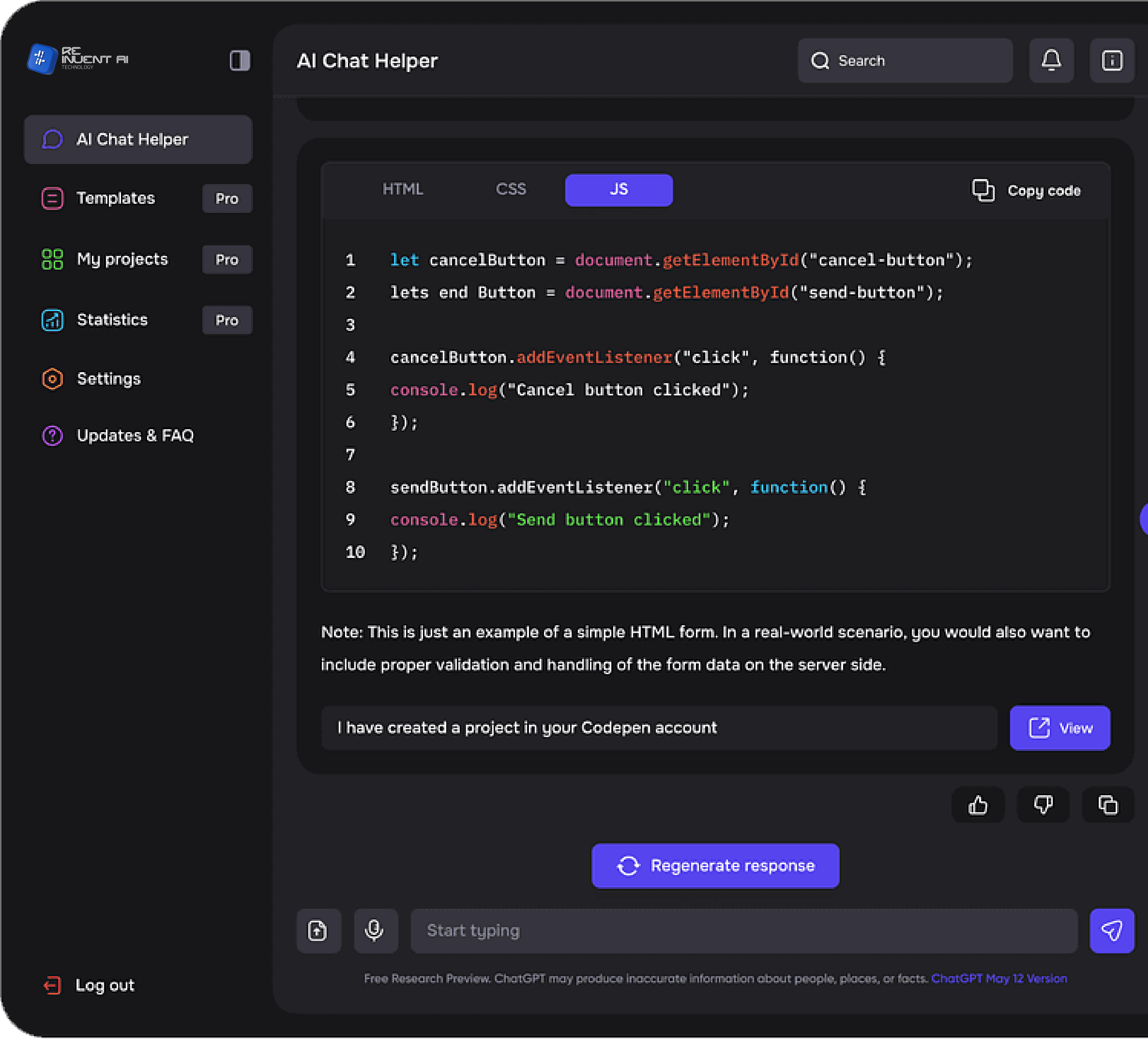The width and height of the screenshot is (1148, 1039).
Task: Select the JS code tab
Action: (618, 189)
